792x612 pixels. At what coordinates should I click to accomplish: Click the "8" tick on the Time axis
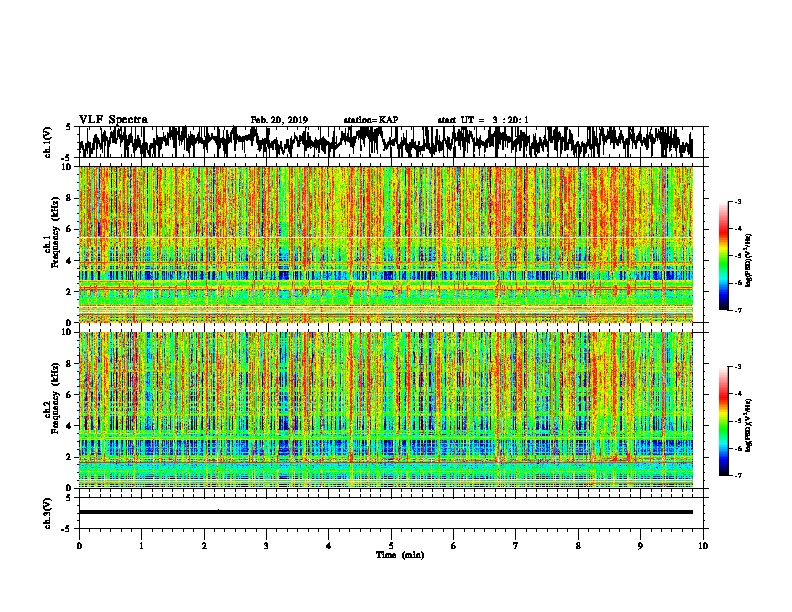click(578, 546)
